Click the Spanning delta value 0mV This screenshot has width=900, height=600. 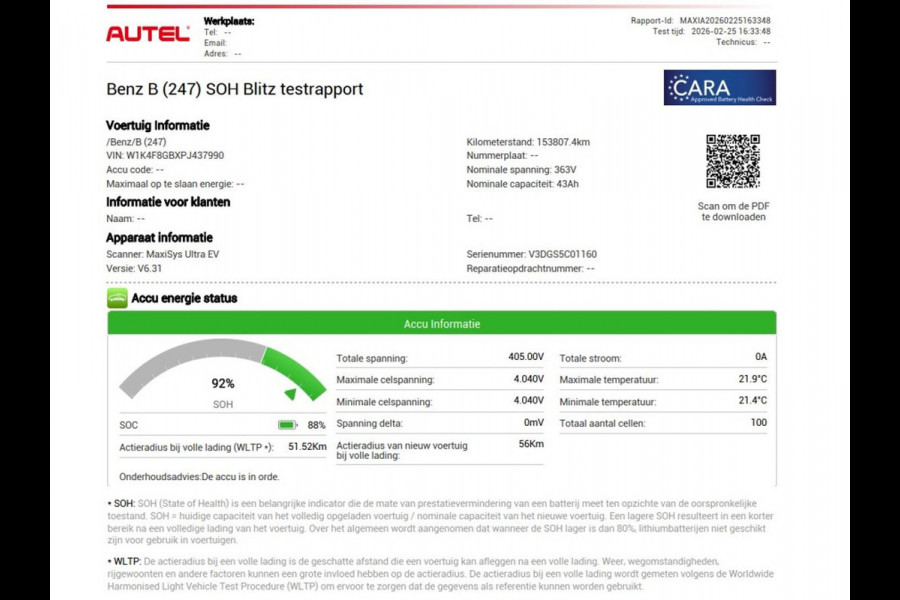point(533,423)
